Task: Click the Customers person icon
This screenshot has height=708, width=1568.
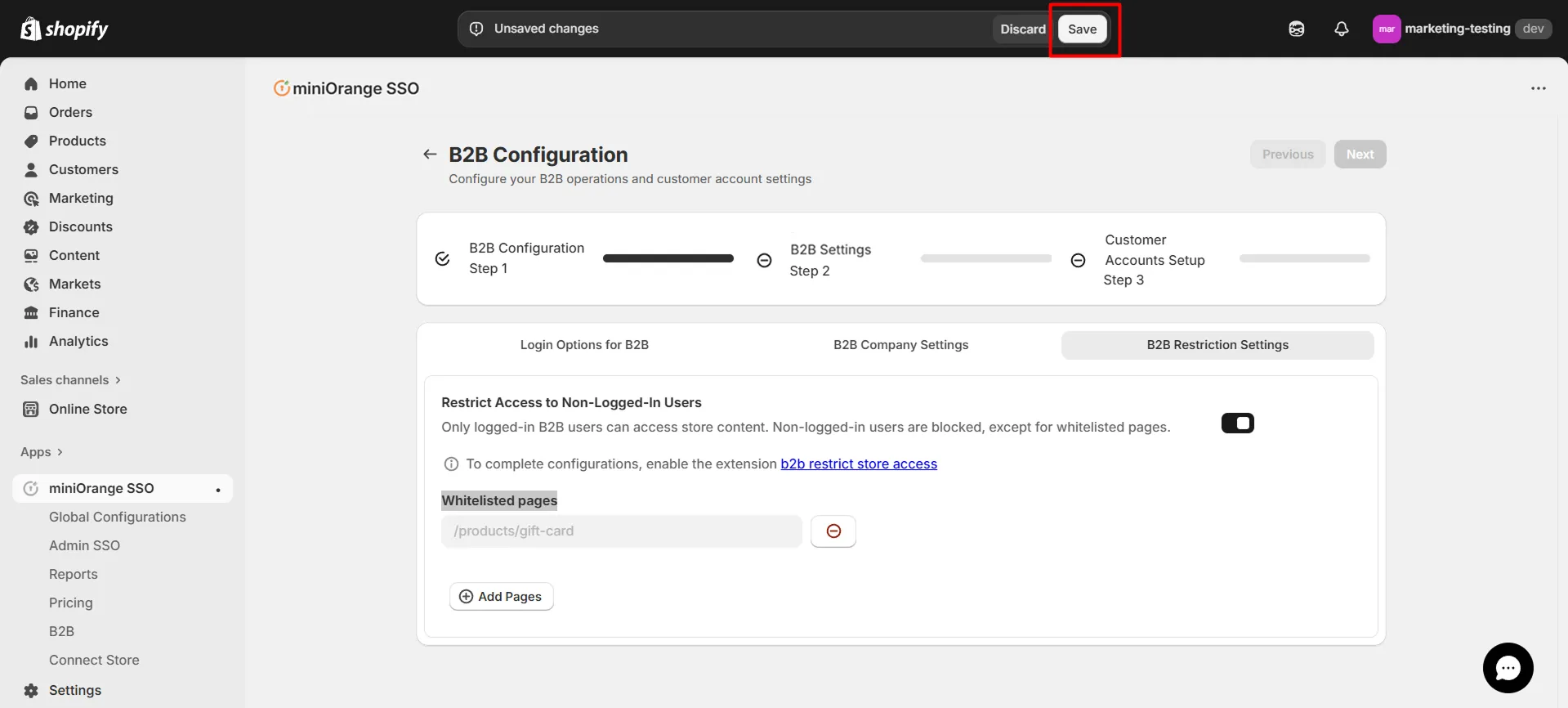Action: pyautogui.click(x=31, y=169)
